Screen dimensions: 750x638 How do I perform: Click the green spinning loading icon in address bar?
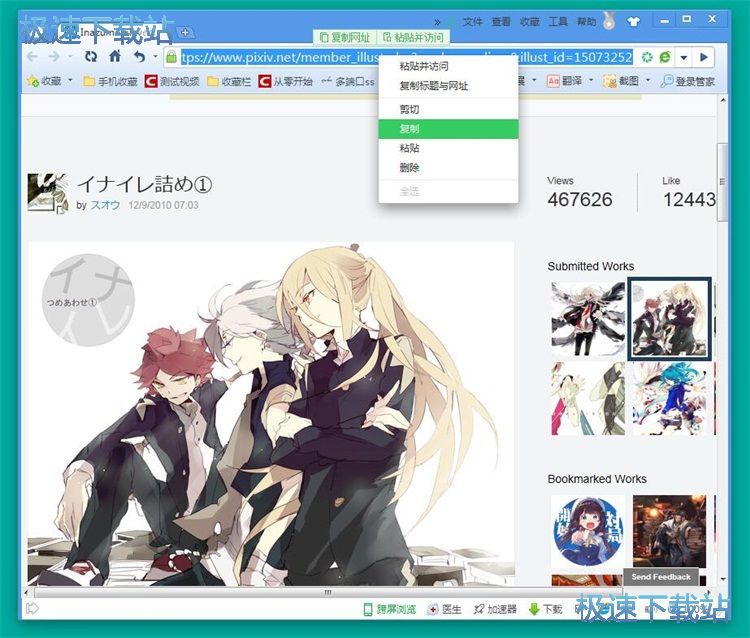tap(647, 57)
